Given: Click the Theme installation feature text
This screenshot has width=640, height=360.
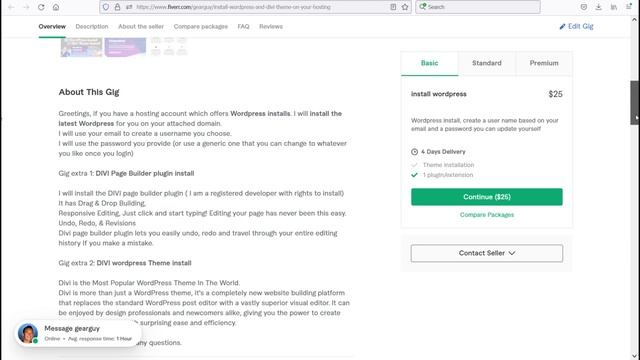Looking at the screenshot, I should pyautogui.click(x=448, y=165).
